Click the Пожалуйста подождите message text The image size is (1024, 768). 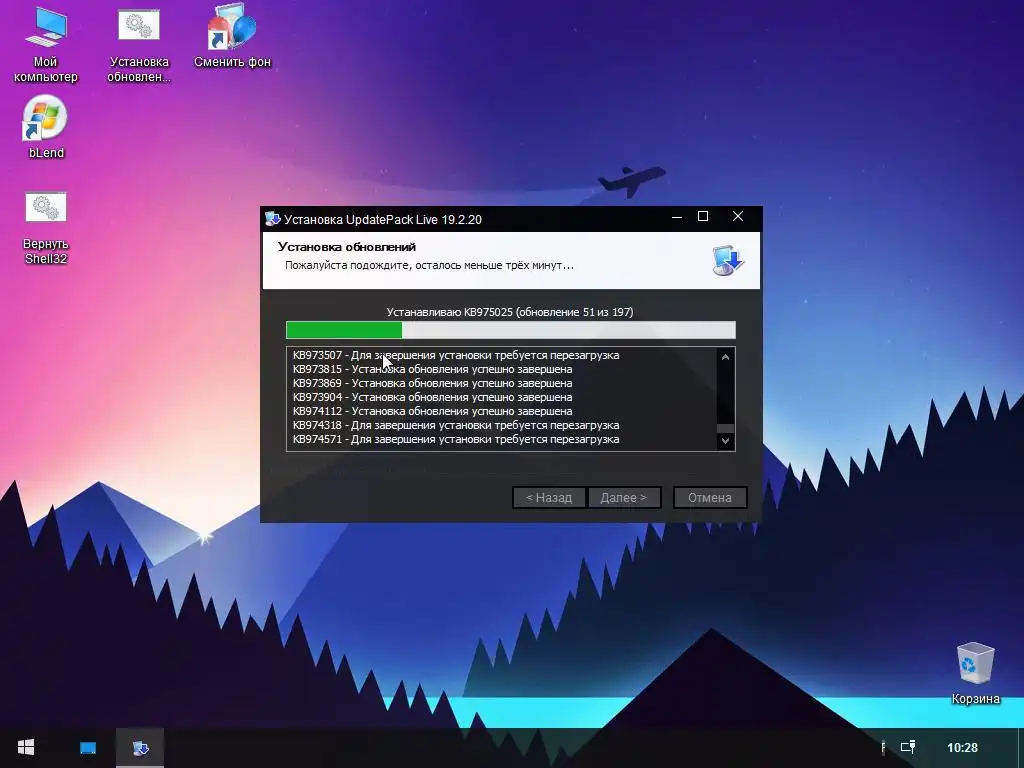pyautogui.click(x=429, y=265)
